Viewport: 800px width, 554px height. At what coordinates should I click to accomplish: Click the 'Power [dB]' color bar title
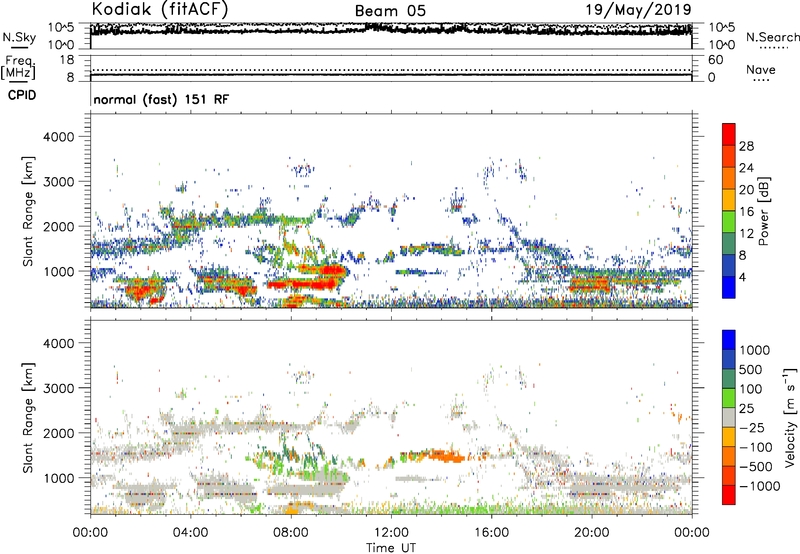[763, 211]
